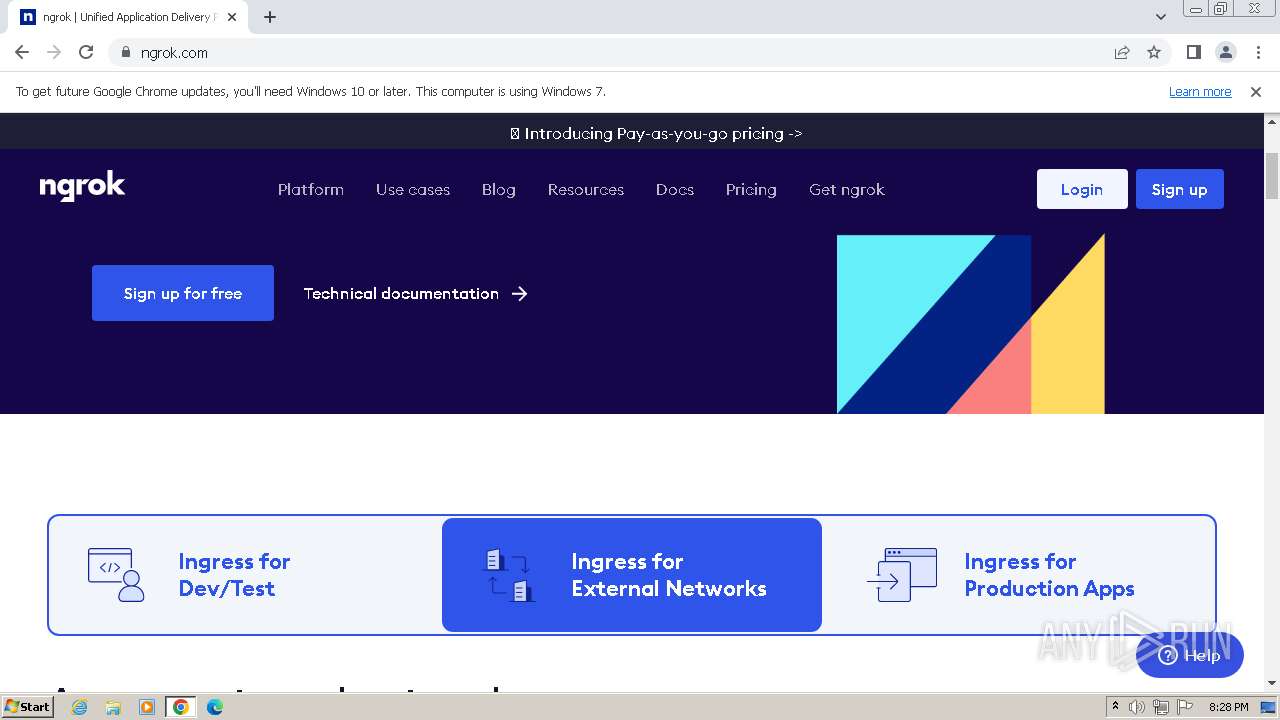Open the Docs link
This screenshot has width=1280, height=720.
(x=675, y=189)
